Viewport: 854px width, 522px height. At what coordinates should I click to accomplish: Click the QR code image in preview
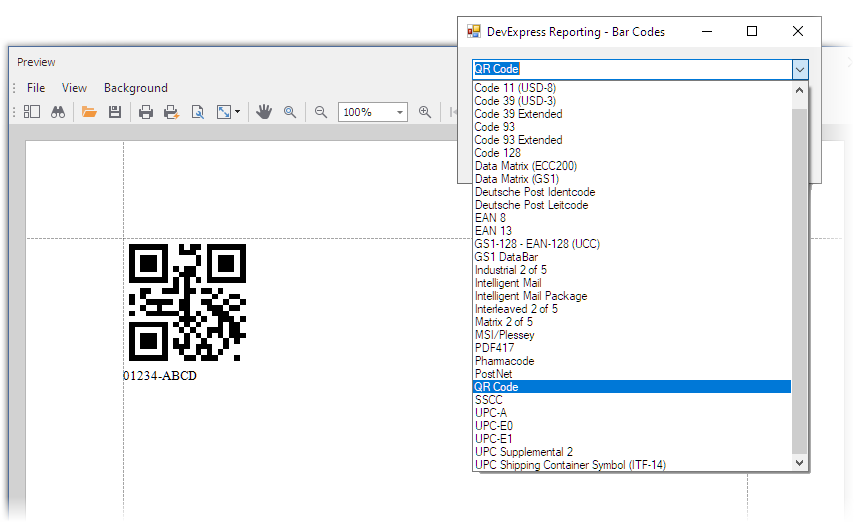click(x=187, y=302)
